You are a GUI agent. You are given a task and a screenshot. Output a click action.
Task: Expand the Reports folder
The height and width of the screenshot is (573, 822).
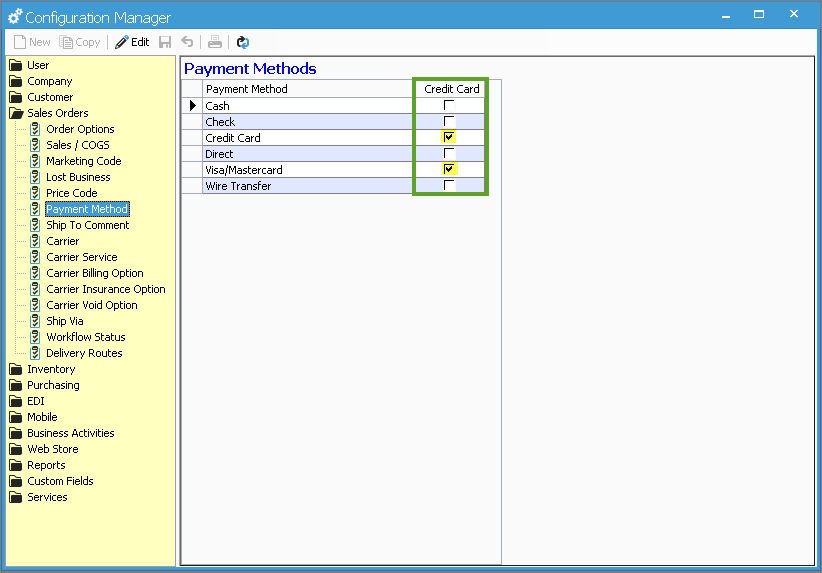(x=38, y=465)
